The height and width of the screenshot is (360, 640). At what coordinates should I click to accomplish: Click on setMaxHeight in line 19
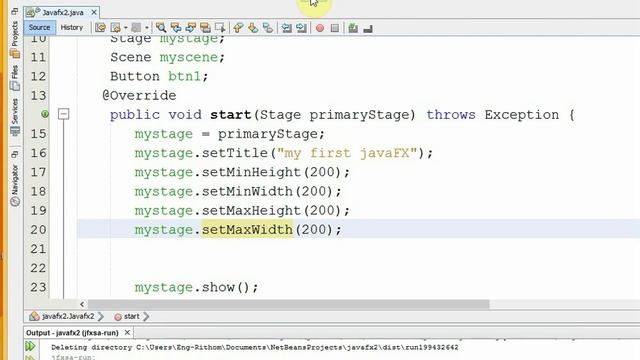click(x=251, y=211)
